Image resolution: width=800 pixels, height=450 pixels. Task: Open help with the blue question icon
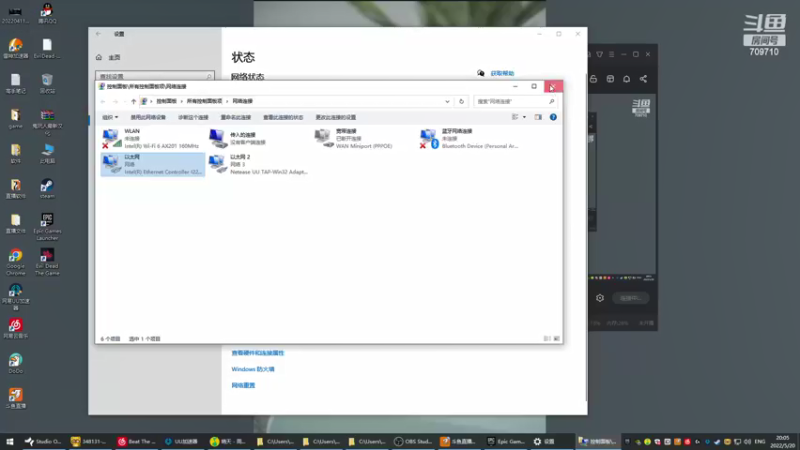[553, 117]
